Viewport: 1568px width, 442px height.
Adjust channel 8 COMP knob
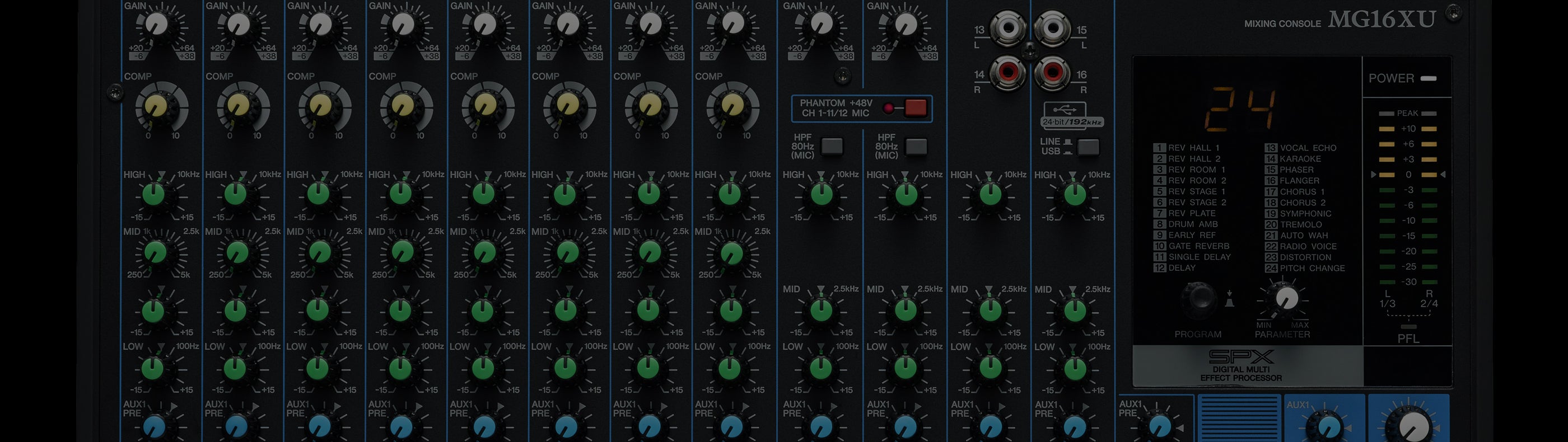[x=732, y=106]
